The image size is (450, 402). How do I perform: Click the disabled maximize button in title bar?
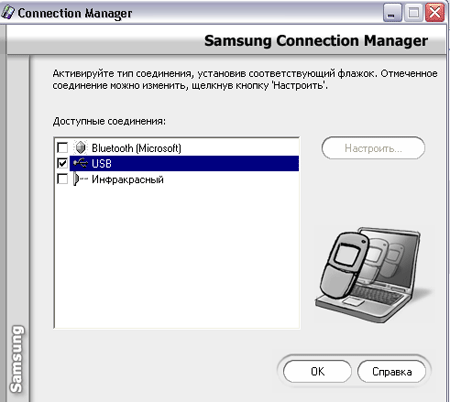pos(413,13)
